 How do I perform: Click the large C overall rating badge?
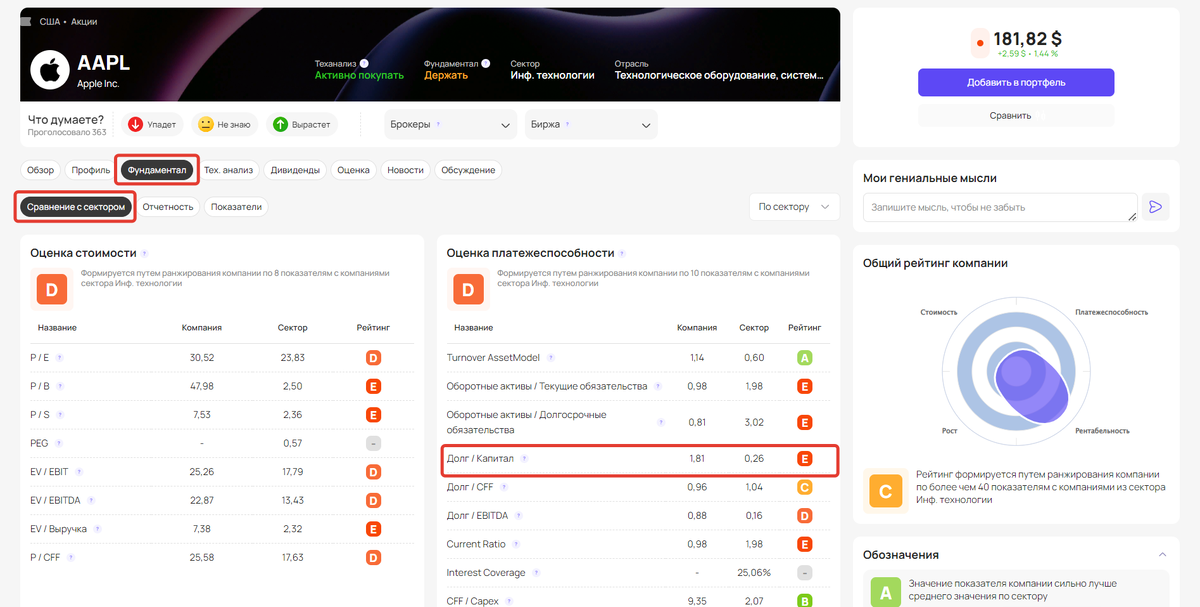tap(885, 491)
